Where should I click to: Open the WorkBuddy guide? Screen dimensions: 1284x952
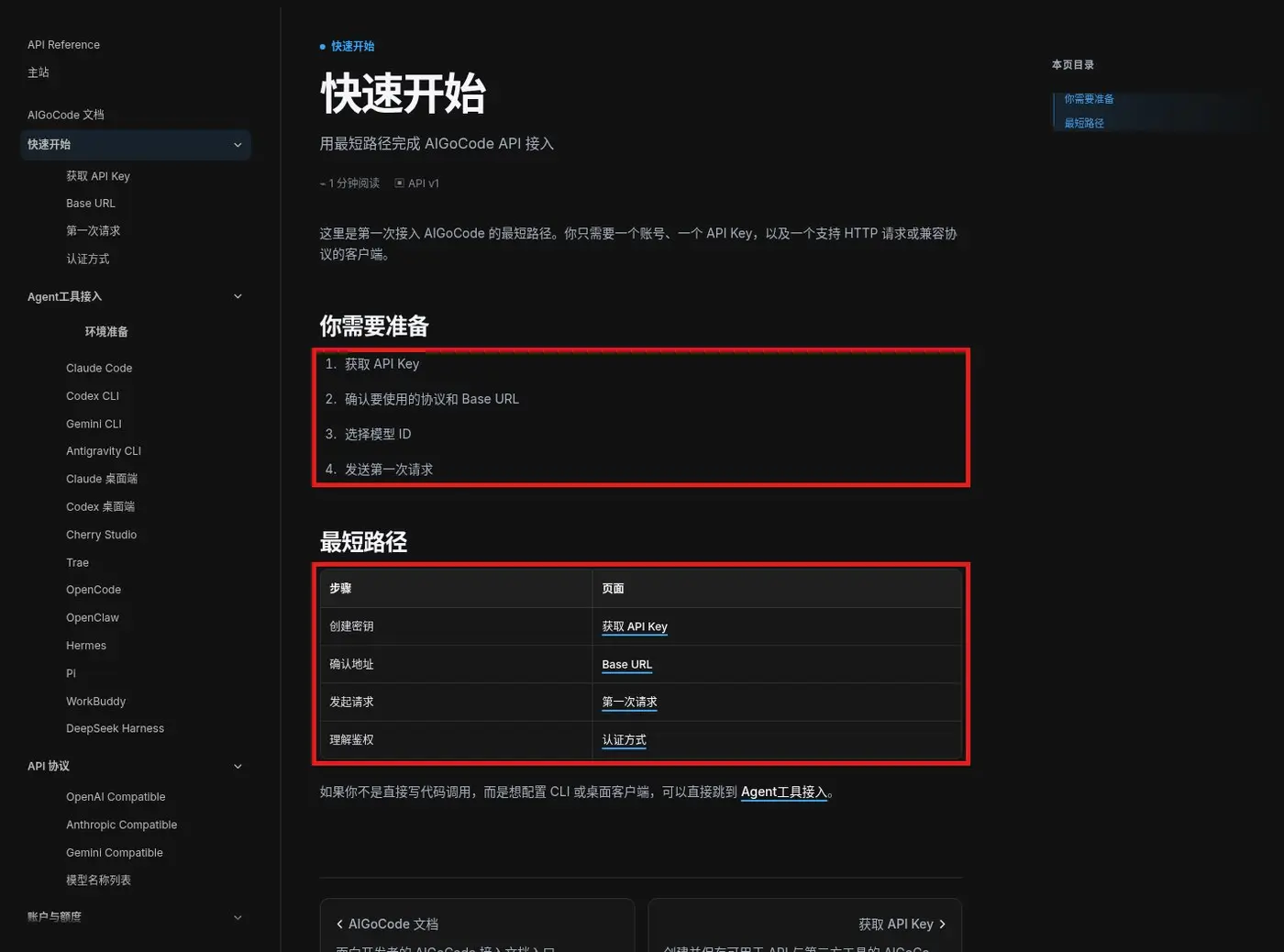95,702
